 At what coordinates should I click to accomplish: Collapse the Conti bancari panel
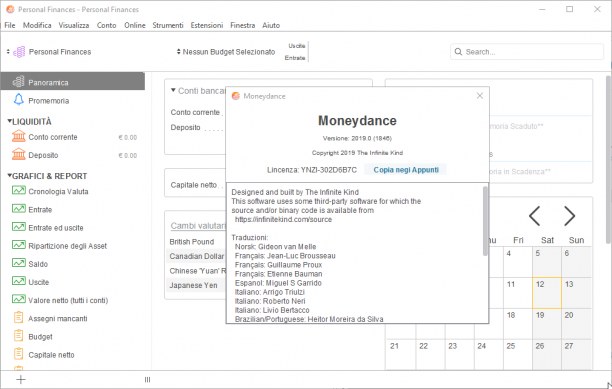[x=173, y=91]
